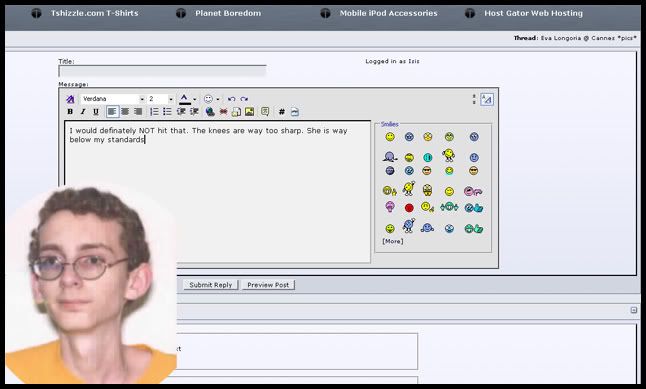Insert the green smiley in top Smilies row
The width and height of the screenshot is (646, 389).
[449, 137]
